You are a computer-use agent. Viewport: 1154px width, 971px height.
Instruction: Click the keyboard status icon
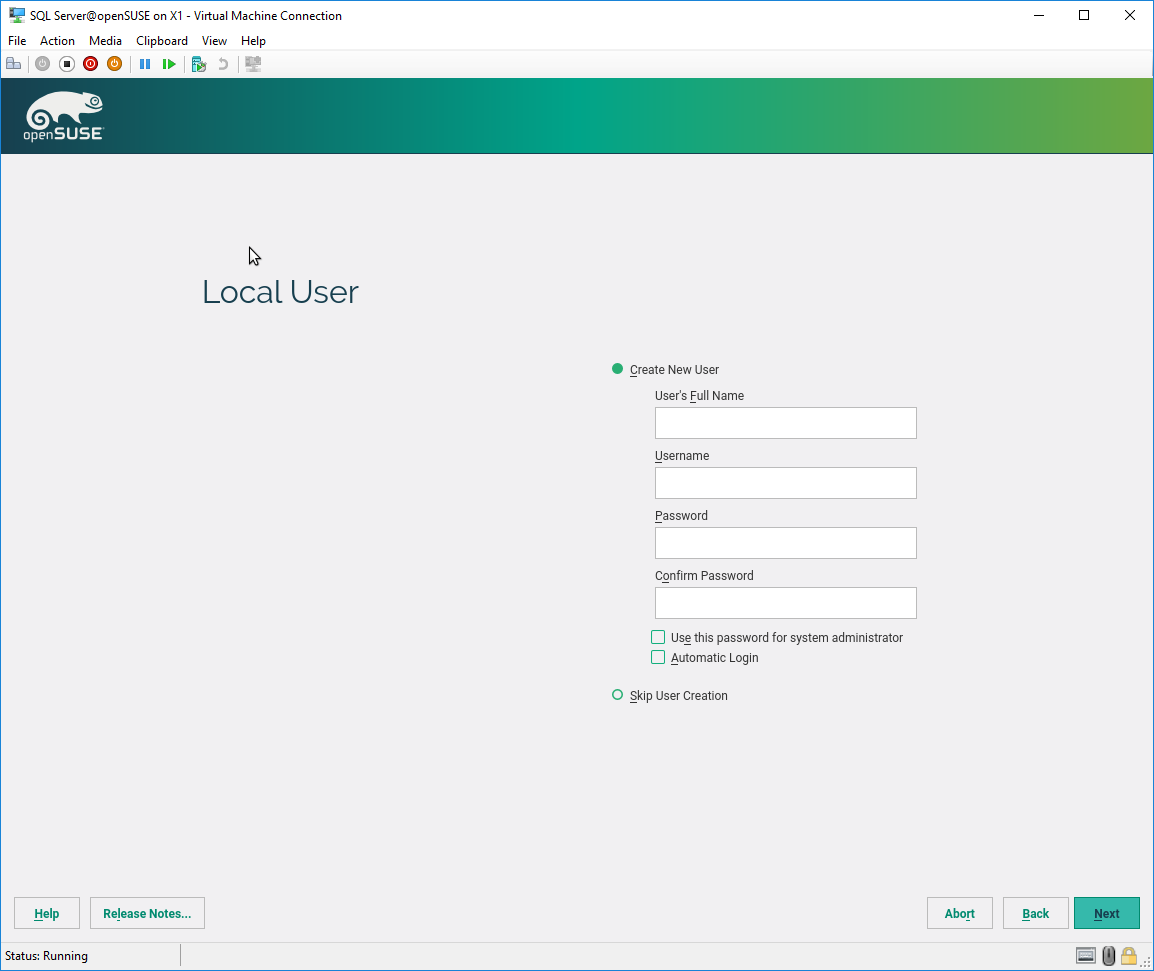click(x=1086, y=956)
